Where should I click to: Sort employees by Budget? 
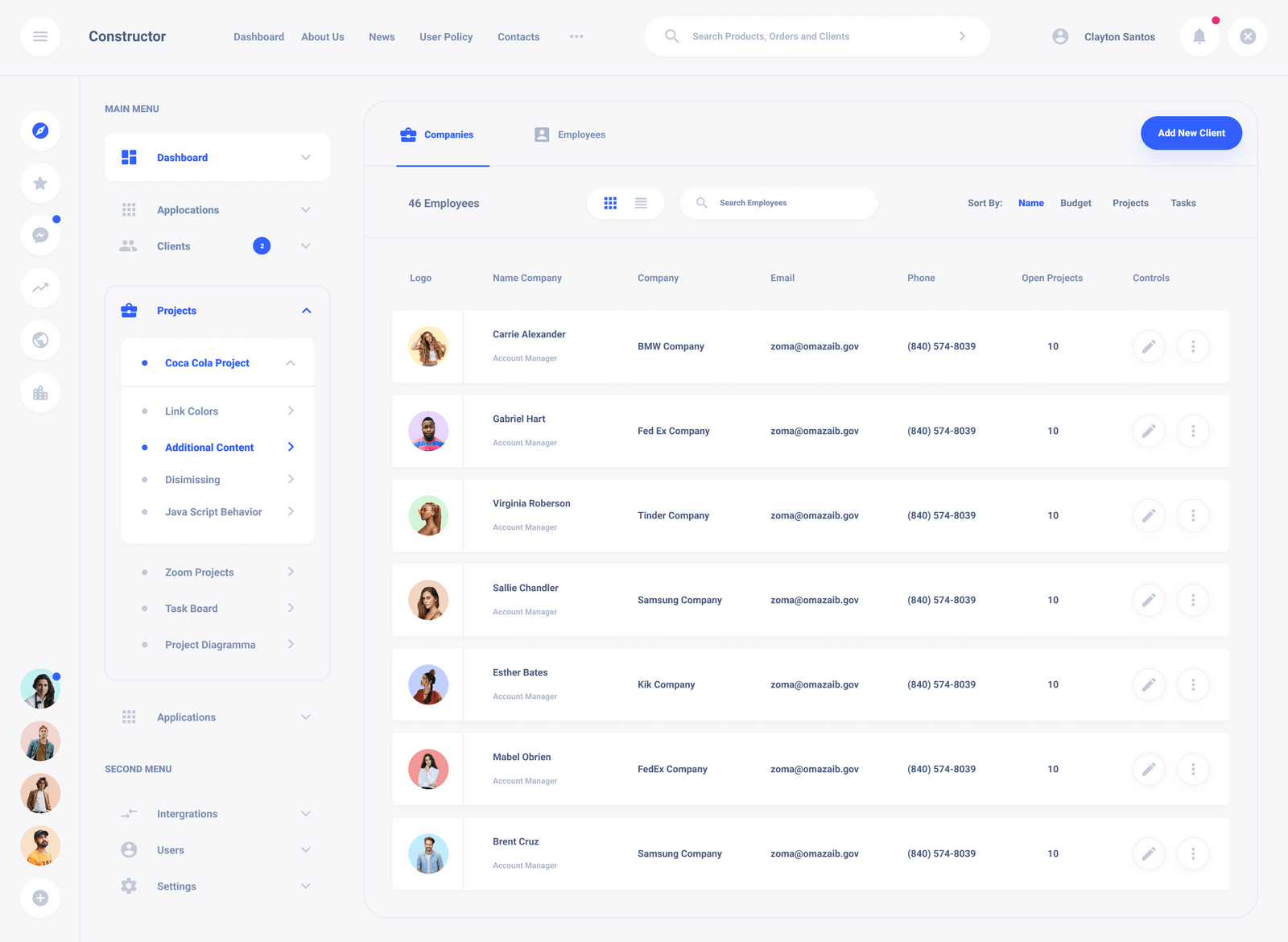pyautogui.click(x=1075, y=203)
